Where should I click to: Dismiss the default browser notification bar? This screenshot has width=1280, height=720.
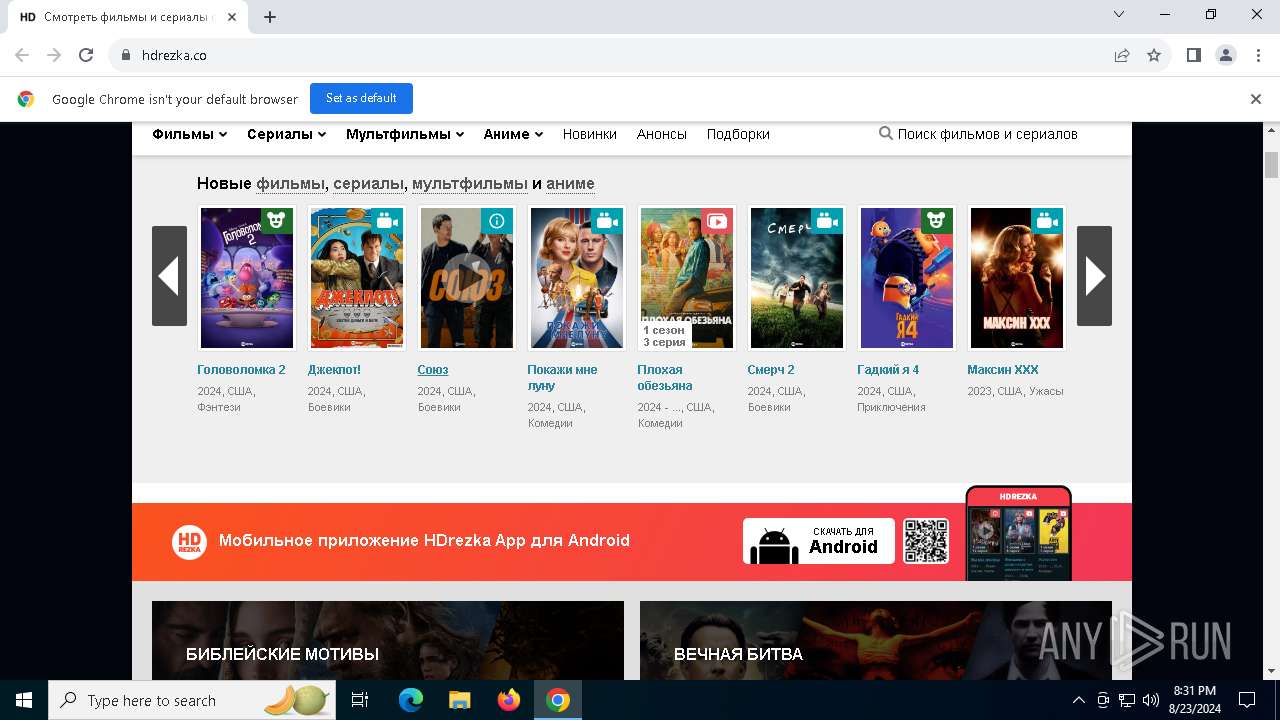1256,99
